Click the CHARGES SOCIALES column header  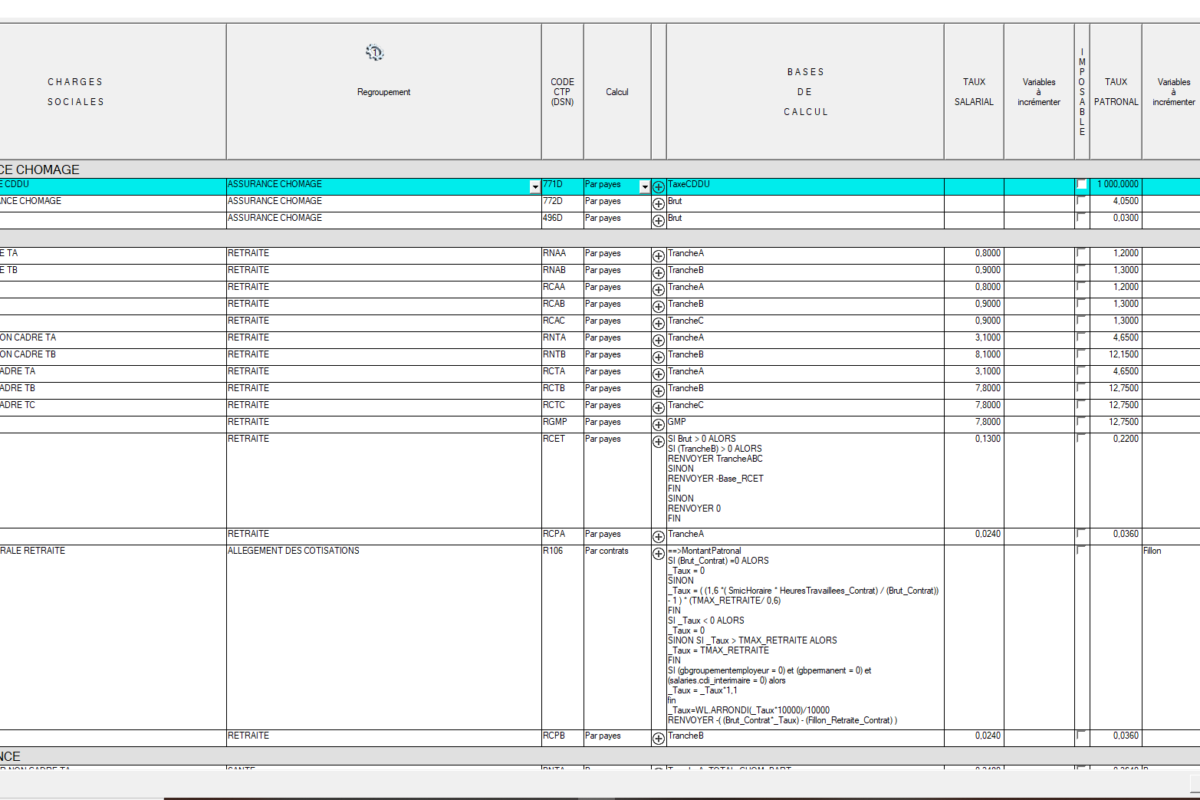(x=75, y=92)
